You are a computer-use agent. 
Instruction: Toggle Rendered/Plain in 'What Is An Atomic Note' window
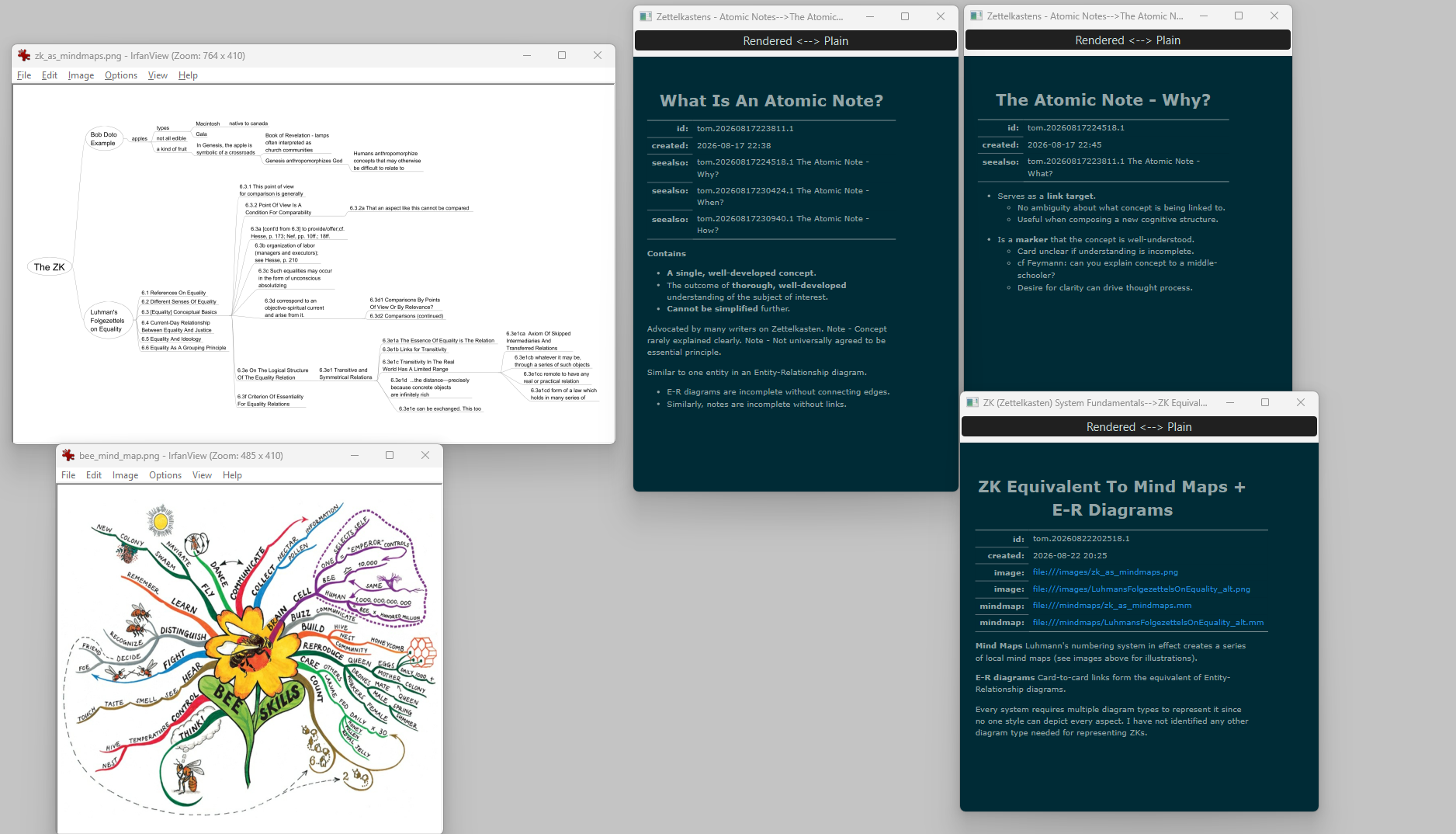[x=796, y=40]
